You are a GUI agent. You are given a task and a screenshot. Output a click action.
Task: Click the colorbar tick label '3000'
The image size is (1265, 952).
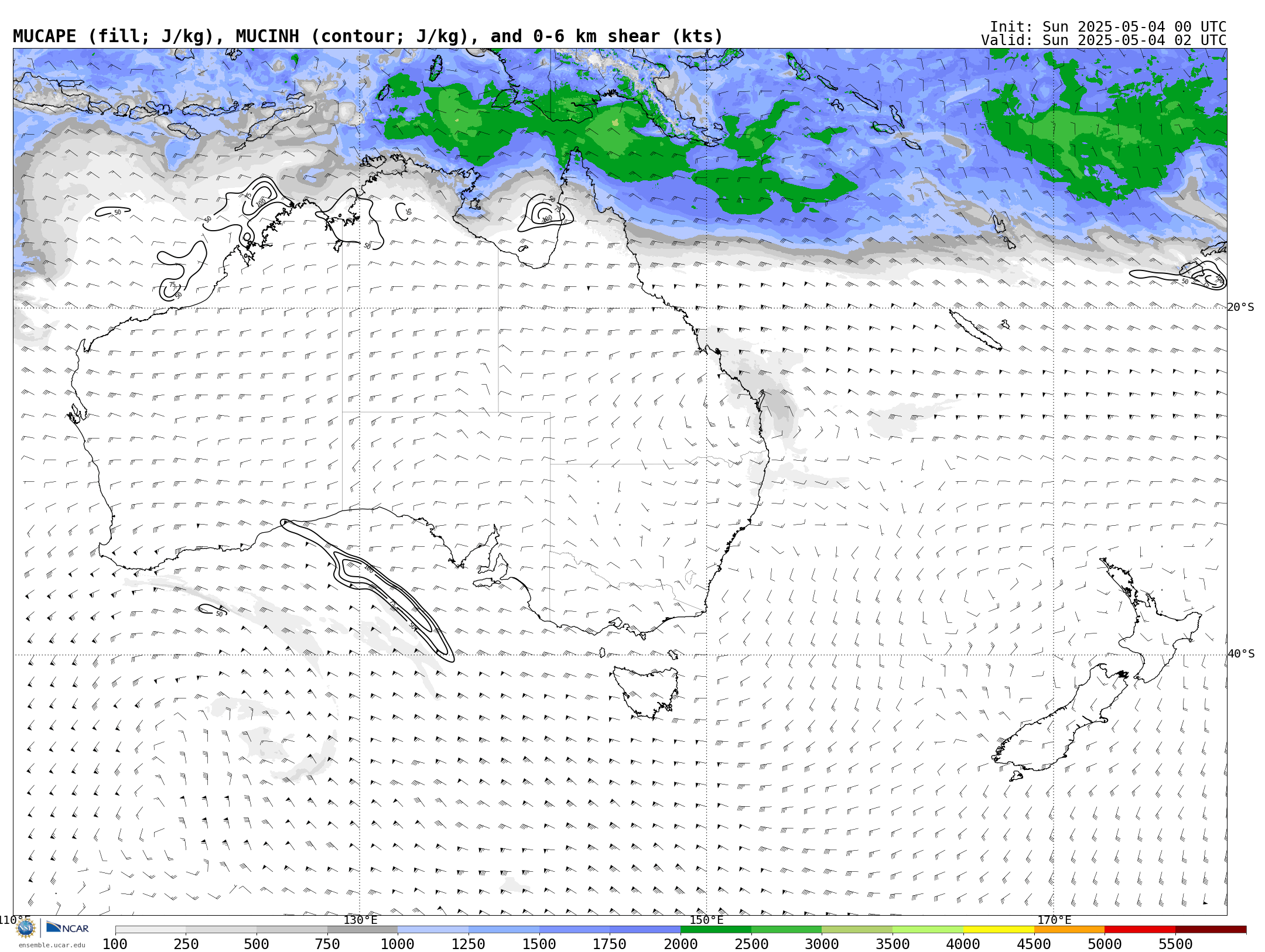tap(822, 944)
